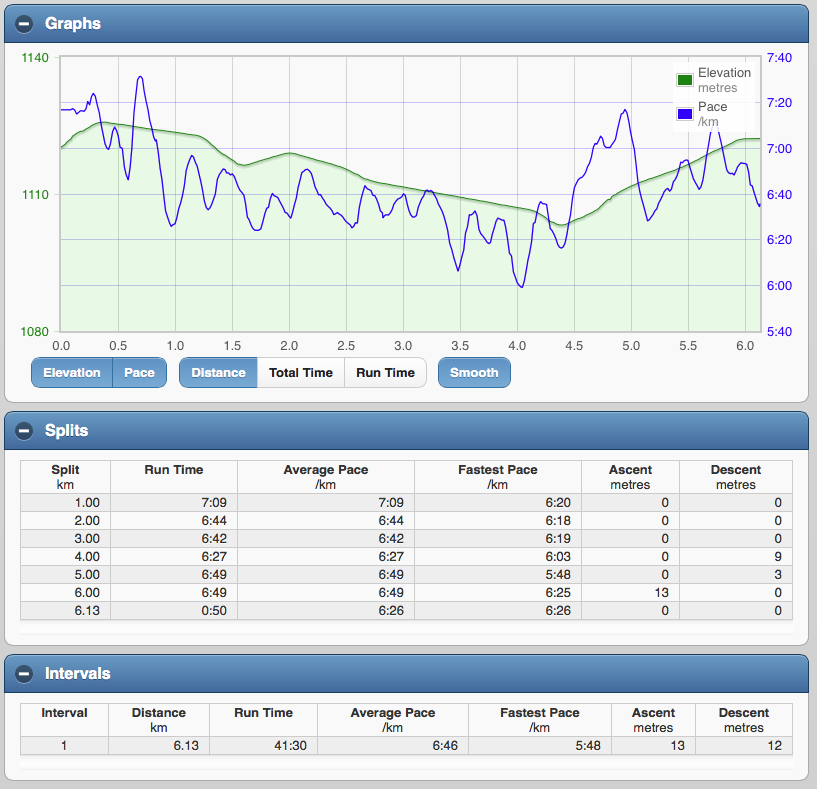Click the 7:40 pace axis label
This screenshot has width=817, height=789.
(779, 57)
